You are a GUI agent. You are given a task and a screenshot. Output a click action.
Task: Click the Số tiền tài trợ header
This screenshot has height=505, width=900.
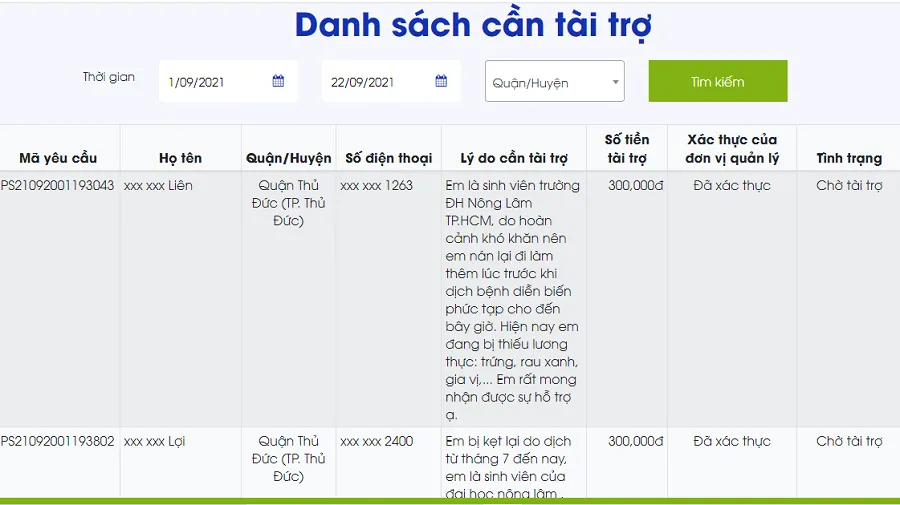pyautogui.click(x=627, y=149)
